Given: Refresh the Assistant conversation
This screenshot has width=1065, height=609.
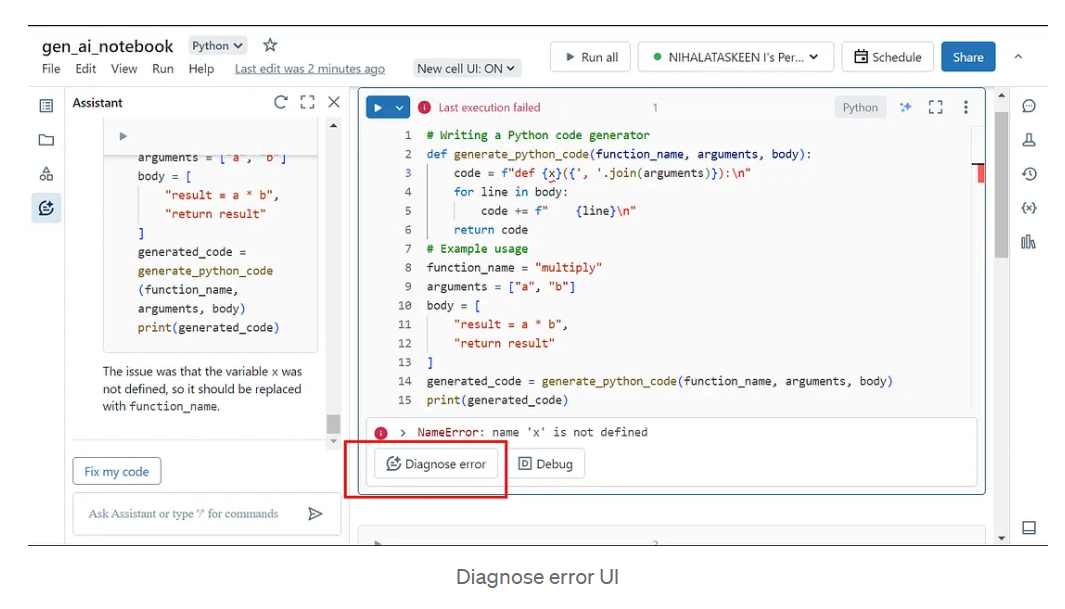Looking at the screenshot, I should (280, 101).
